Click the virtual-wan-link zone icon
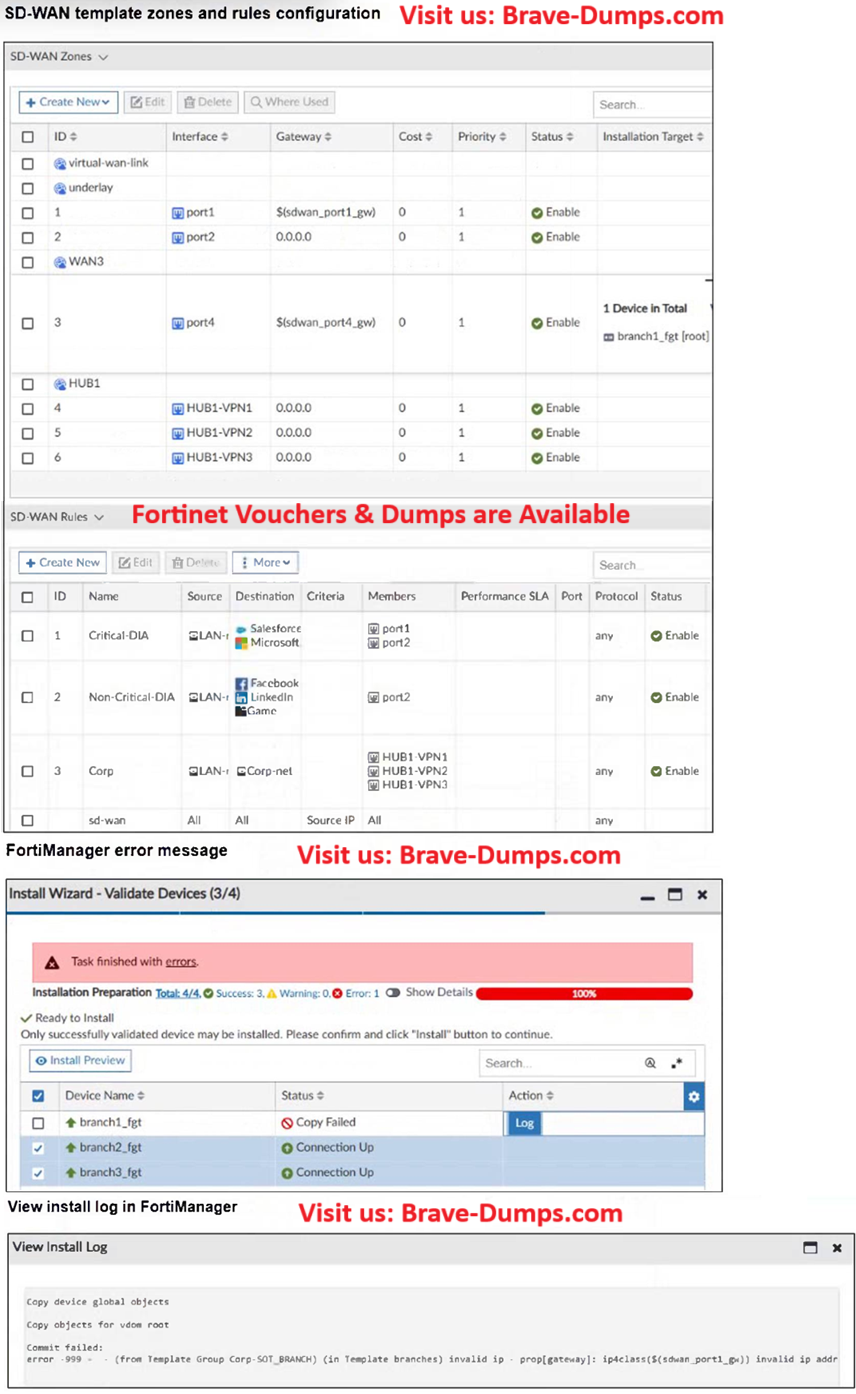Viewport: 856px width, 1394px height. click(x=60, y=163)
